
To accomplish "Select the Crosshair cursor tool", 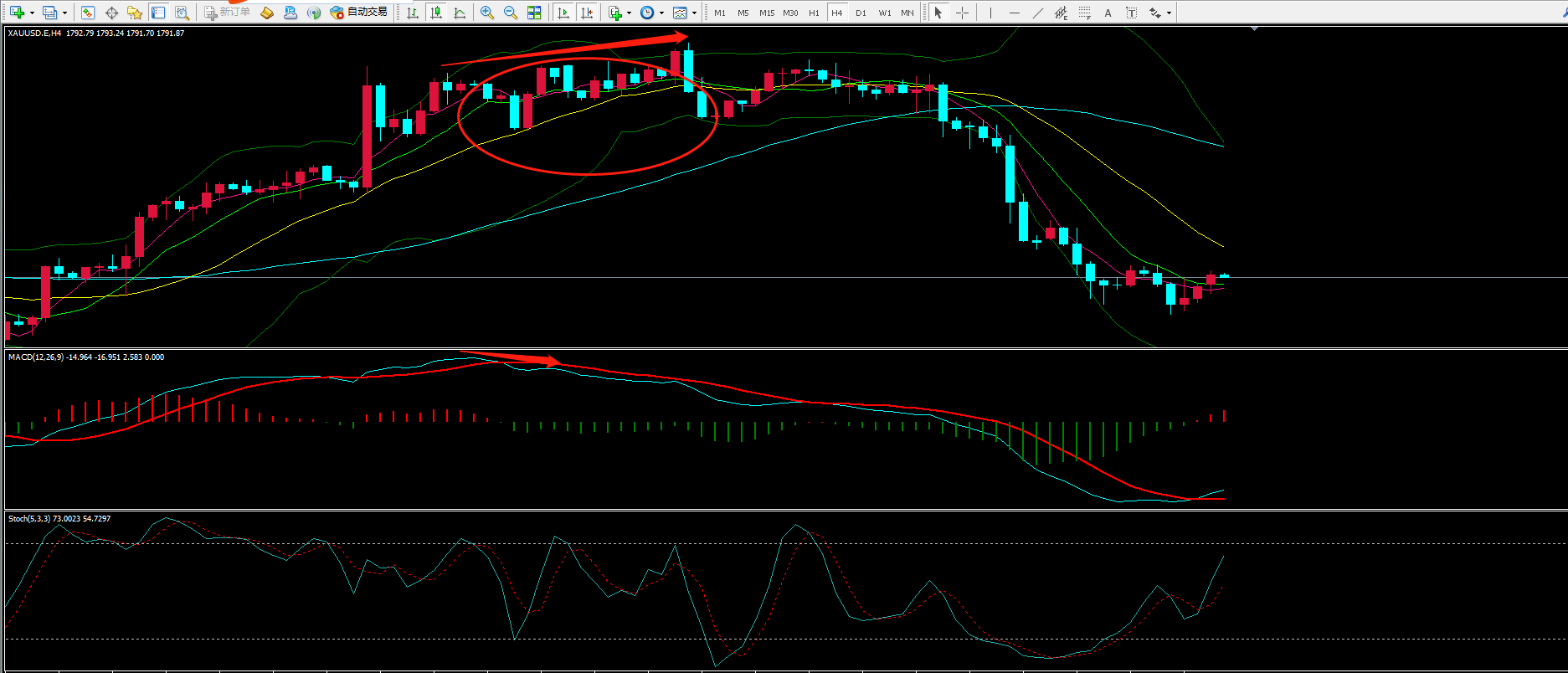I will click(x=963, y=13).
